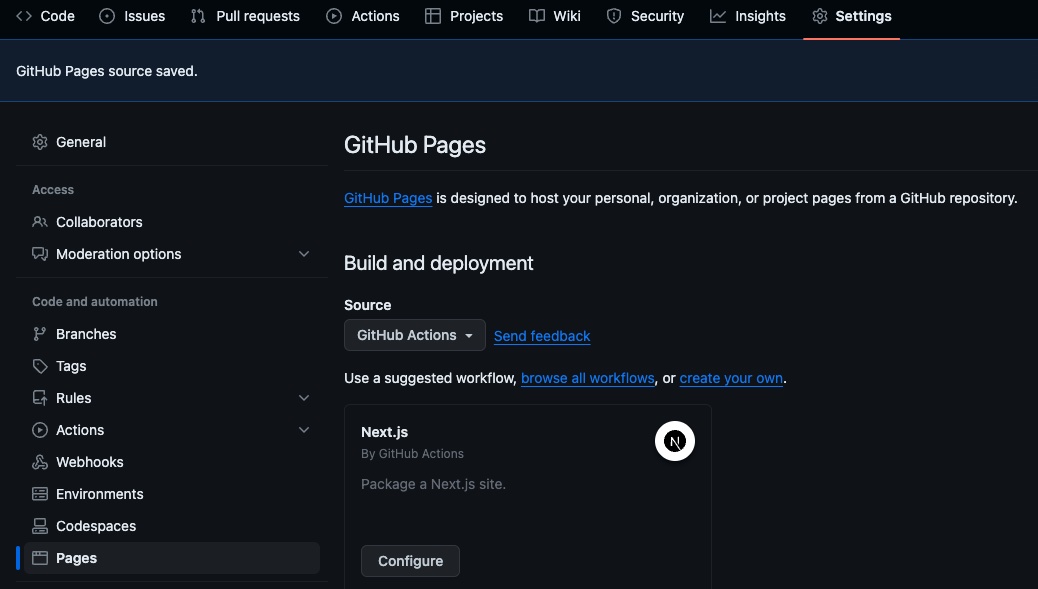Click the Next.js logo icon
1038x589 pixels.
tap(675, 442)
